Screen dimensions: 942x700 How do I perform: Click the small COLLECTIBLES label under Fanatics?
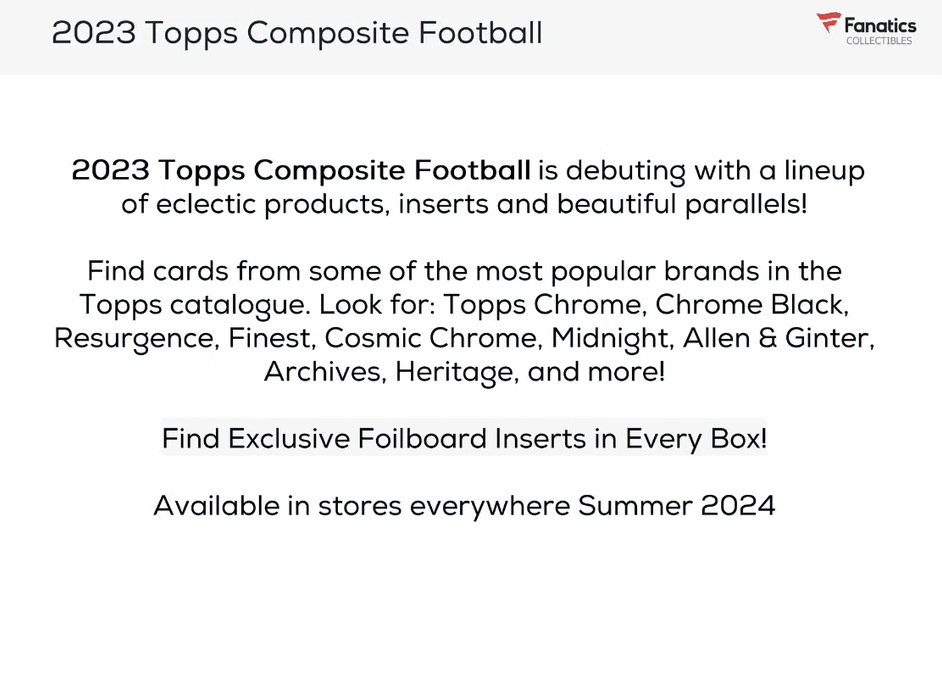[x=879, y=41]
